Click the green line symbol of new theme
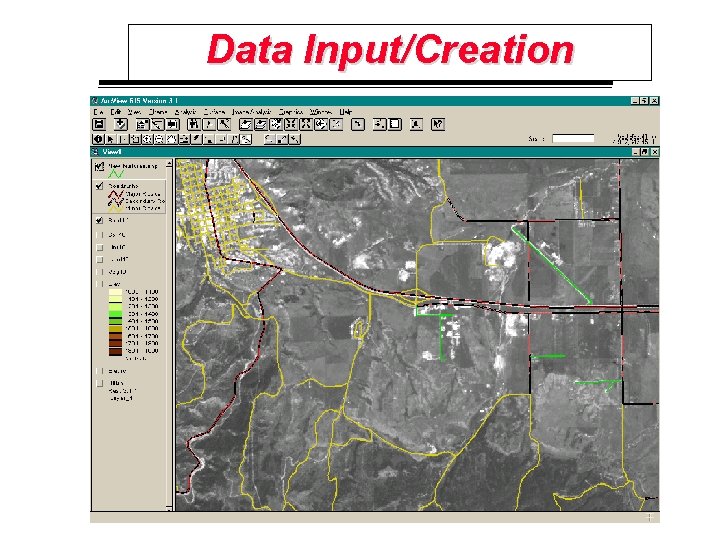 pos(116,174)
